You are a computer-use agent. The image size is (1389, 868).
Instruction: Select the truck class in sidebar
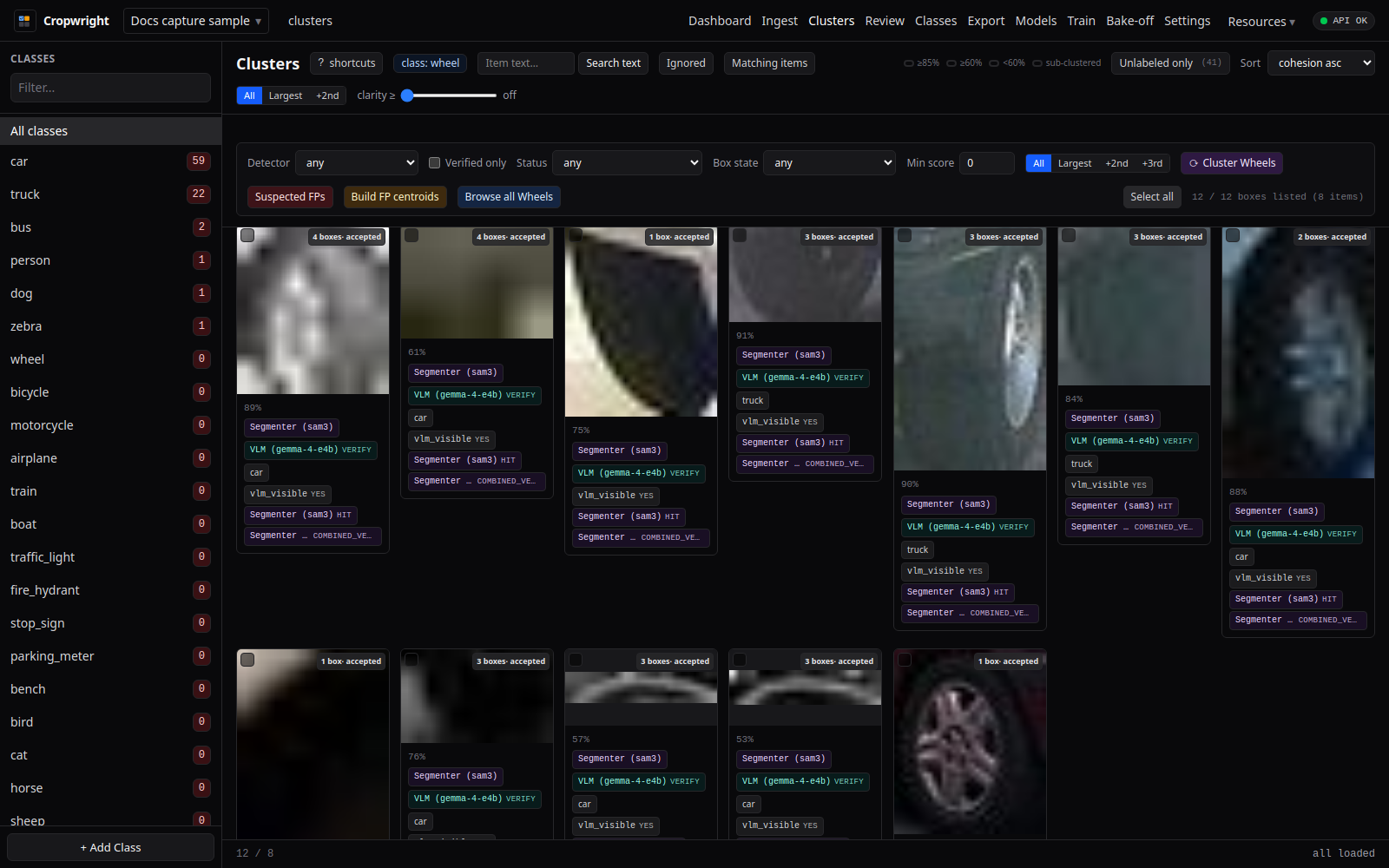pos(110,194)
